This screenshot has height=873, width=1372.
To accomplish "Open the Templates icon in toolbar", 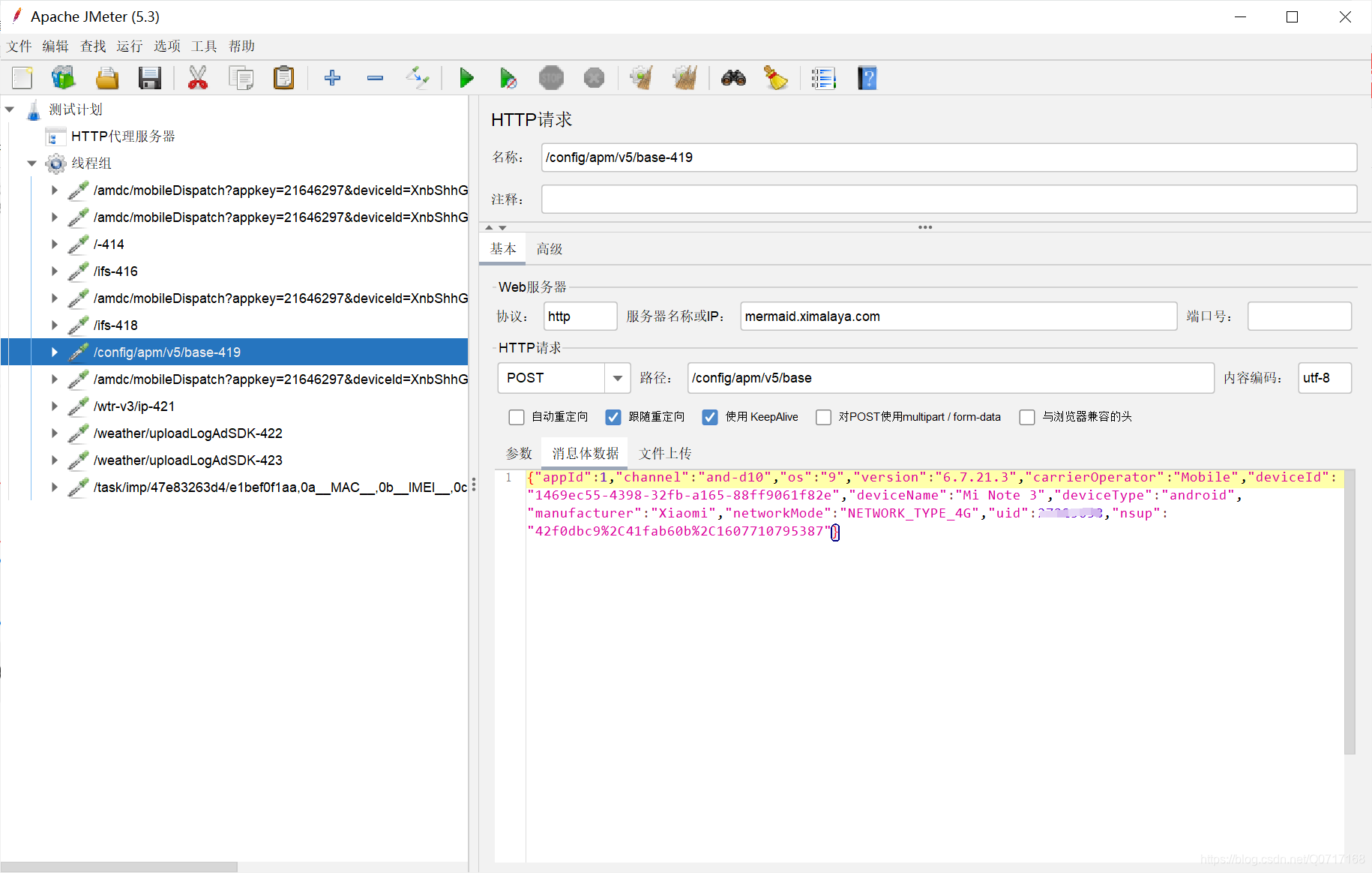I will pyautogui.click(x=64, y=78).
